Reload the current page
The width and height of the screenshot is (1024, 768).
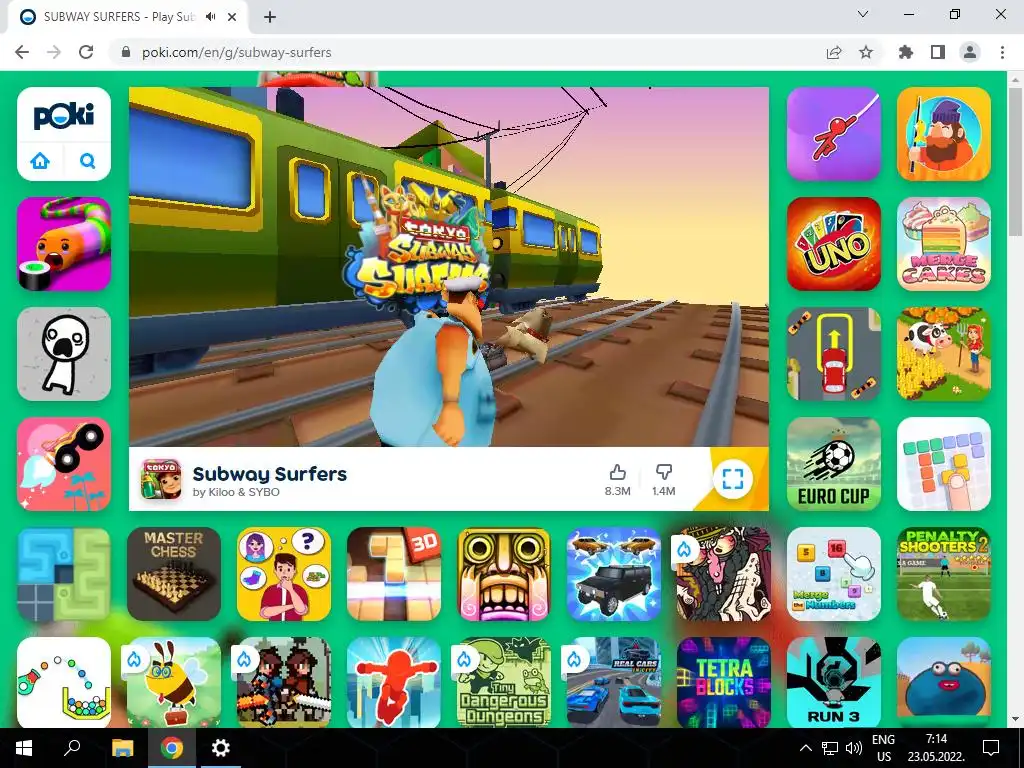86,52
